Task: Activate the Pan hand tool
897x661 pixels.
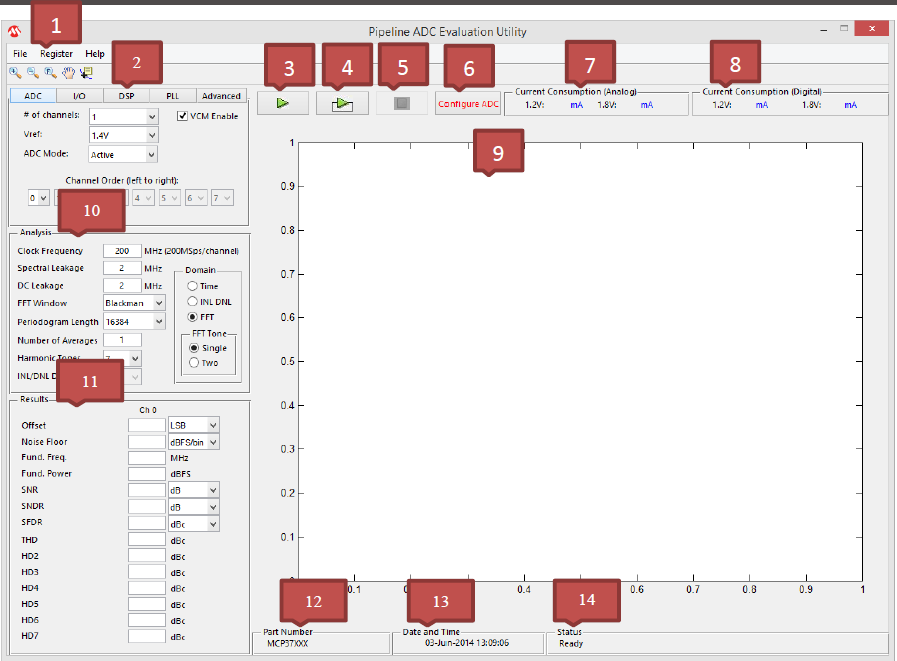Action: click(68, 72)
